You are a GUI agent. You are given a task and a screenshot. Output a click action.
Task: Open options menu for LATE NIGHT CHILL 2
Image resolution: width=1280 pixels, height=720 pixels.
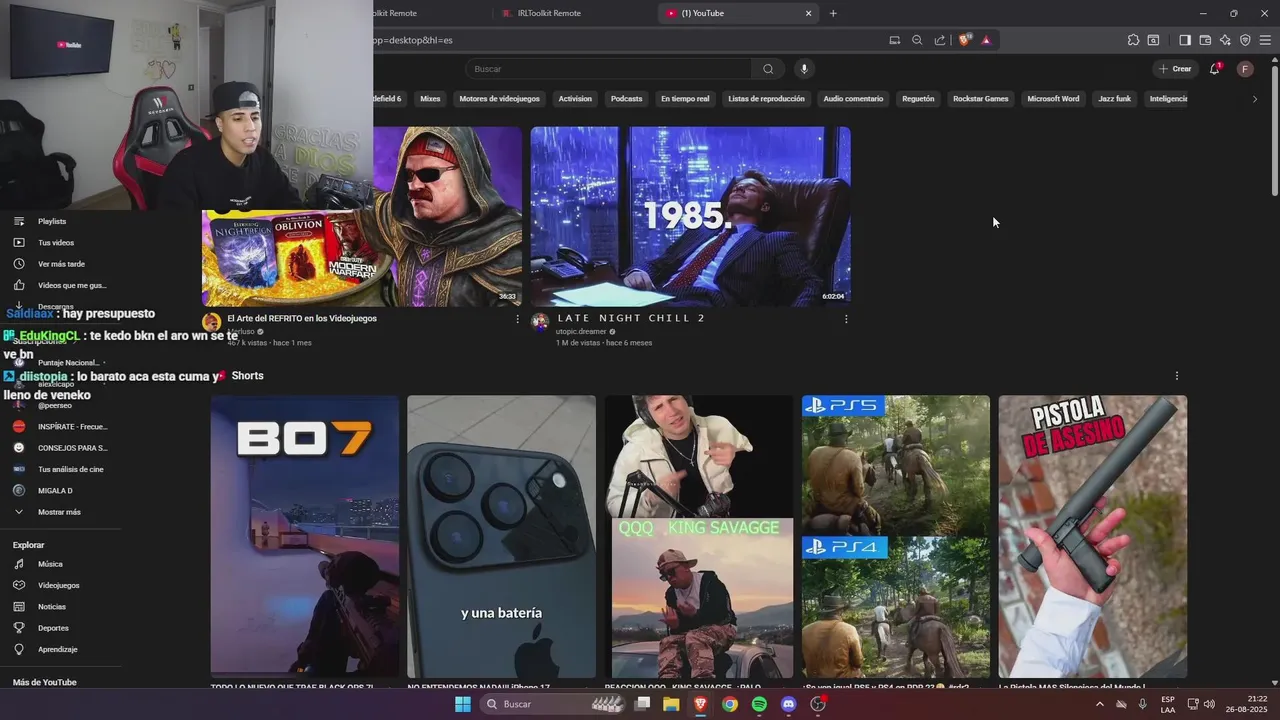pyautogui.click(x=846, y=319)
